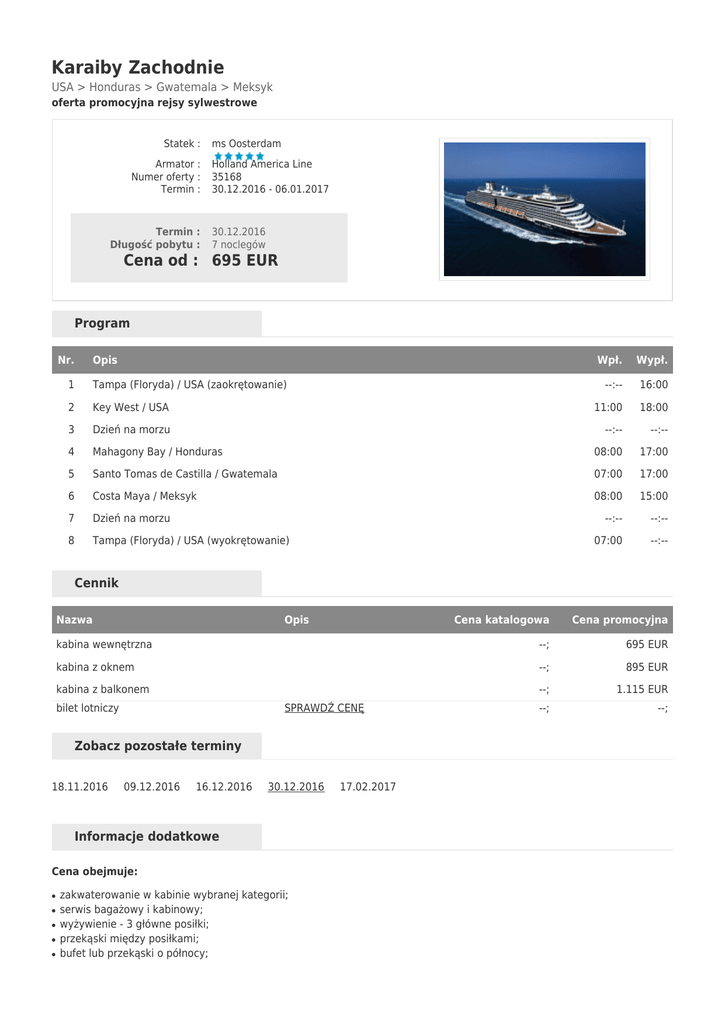This screenshot has height=1024, width=725.
Task: Select the 17.02.2017 cruise date
Action: click(368, 787)
